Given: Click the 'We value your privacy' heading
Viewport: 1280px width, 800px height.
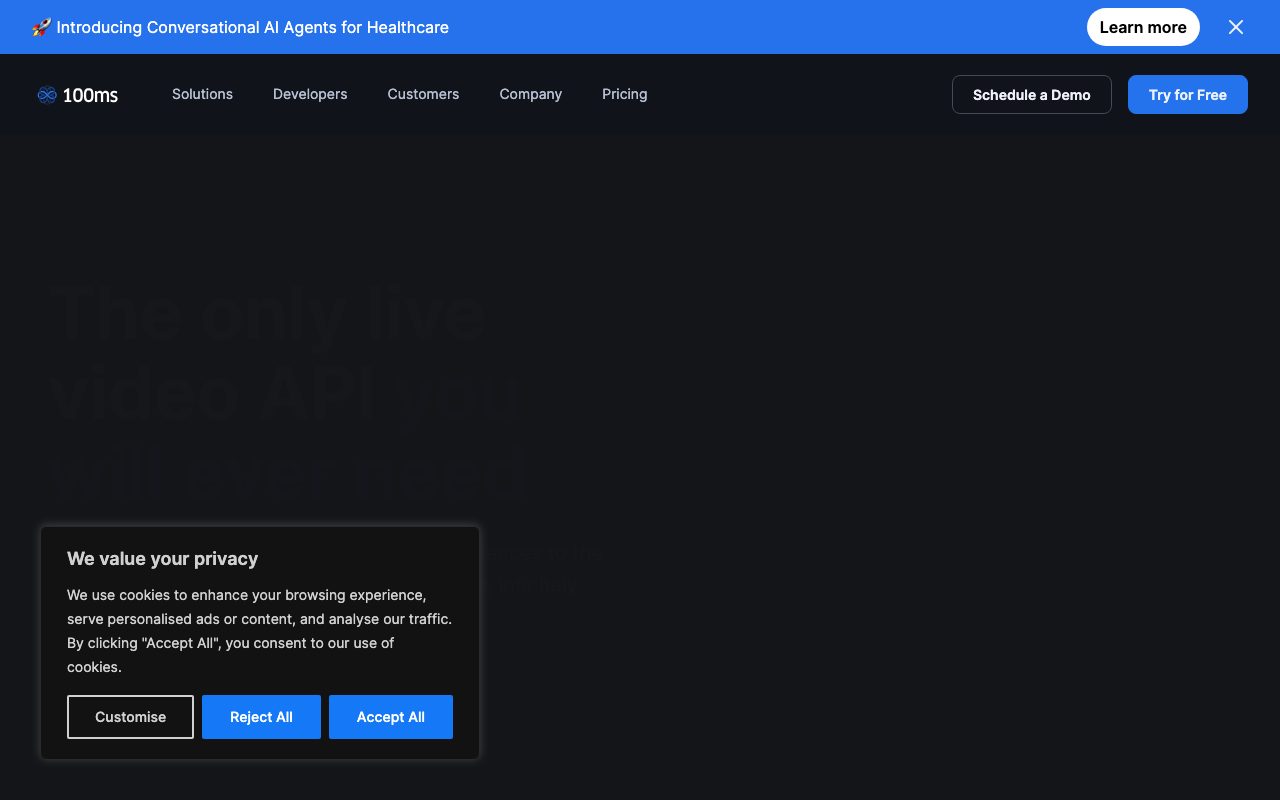Looking at the screenshot, I should click(x=162, y=559).
